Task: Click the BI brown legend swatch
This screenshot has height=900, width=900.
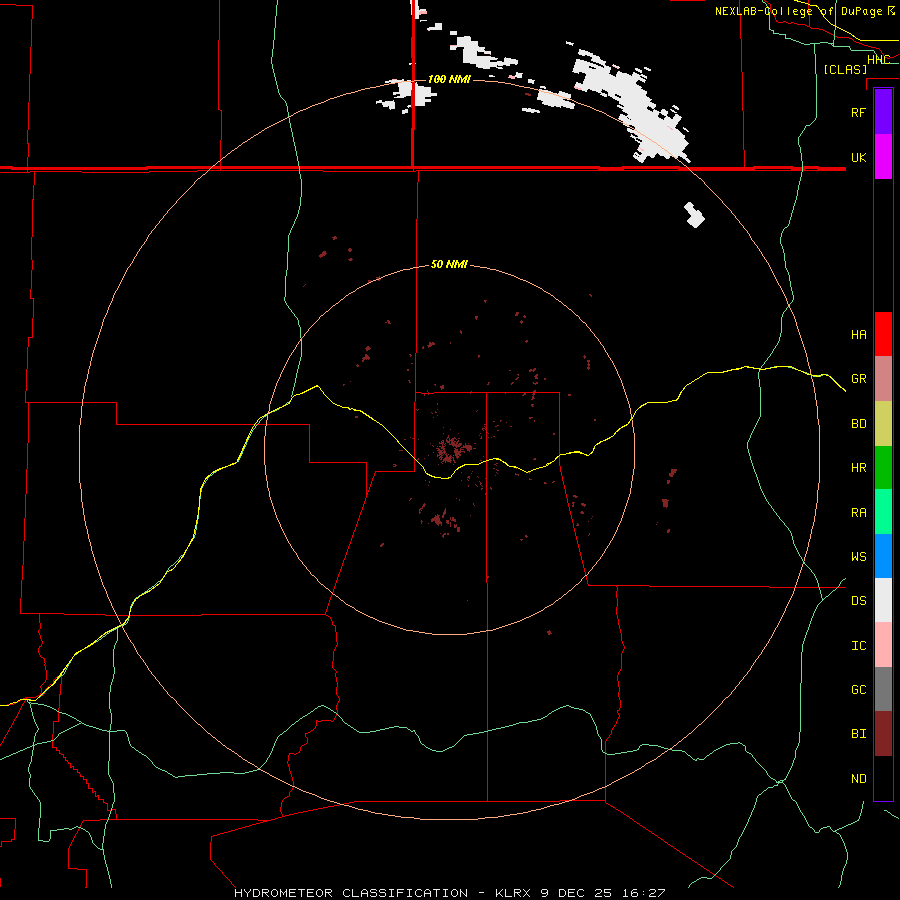Action: 883,734
